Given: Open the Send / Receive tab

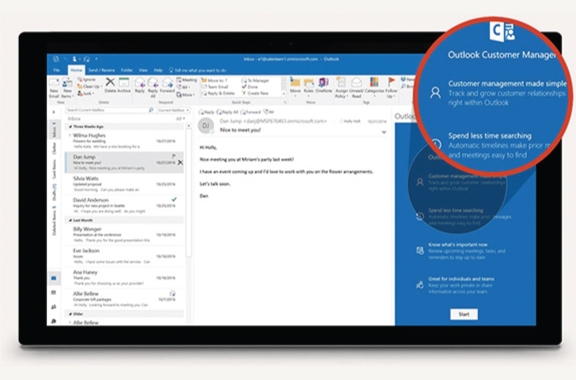Looking at the screenshot, I should tap(101, 70).
